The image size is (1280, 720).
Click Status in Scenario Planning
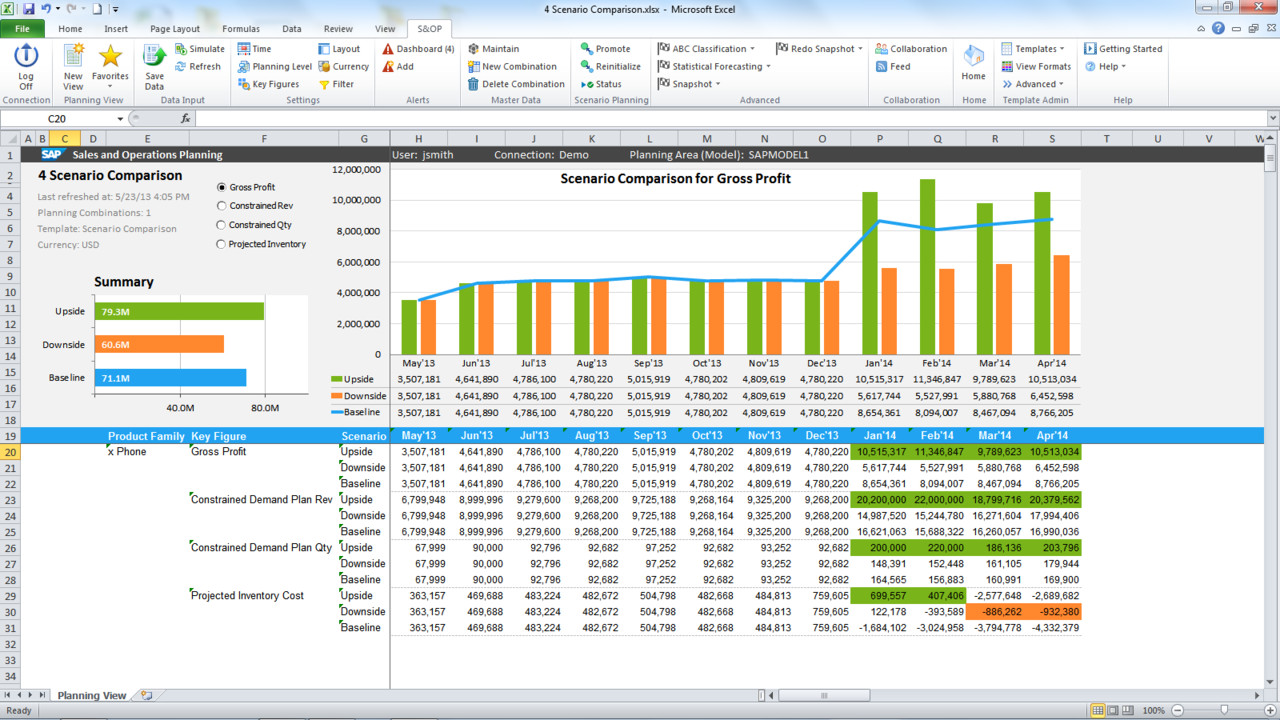tap(601, 85)
